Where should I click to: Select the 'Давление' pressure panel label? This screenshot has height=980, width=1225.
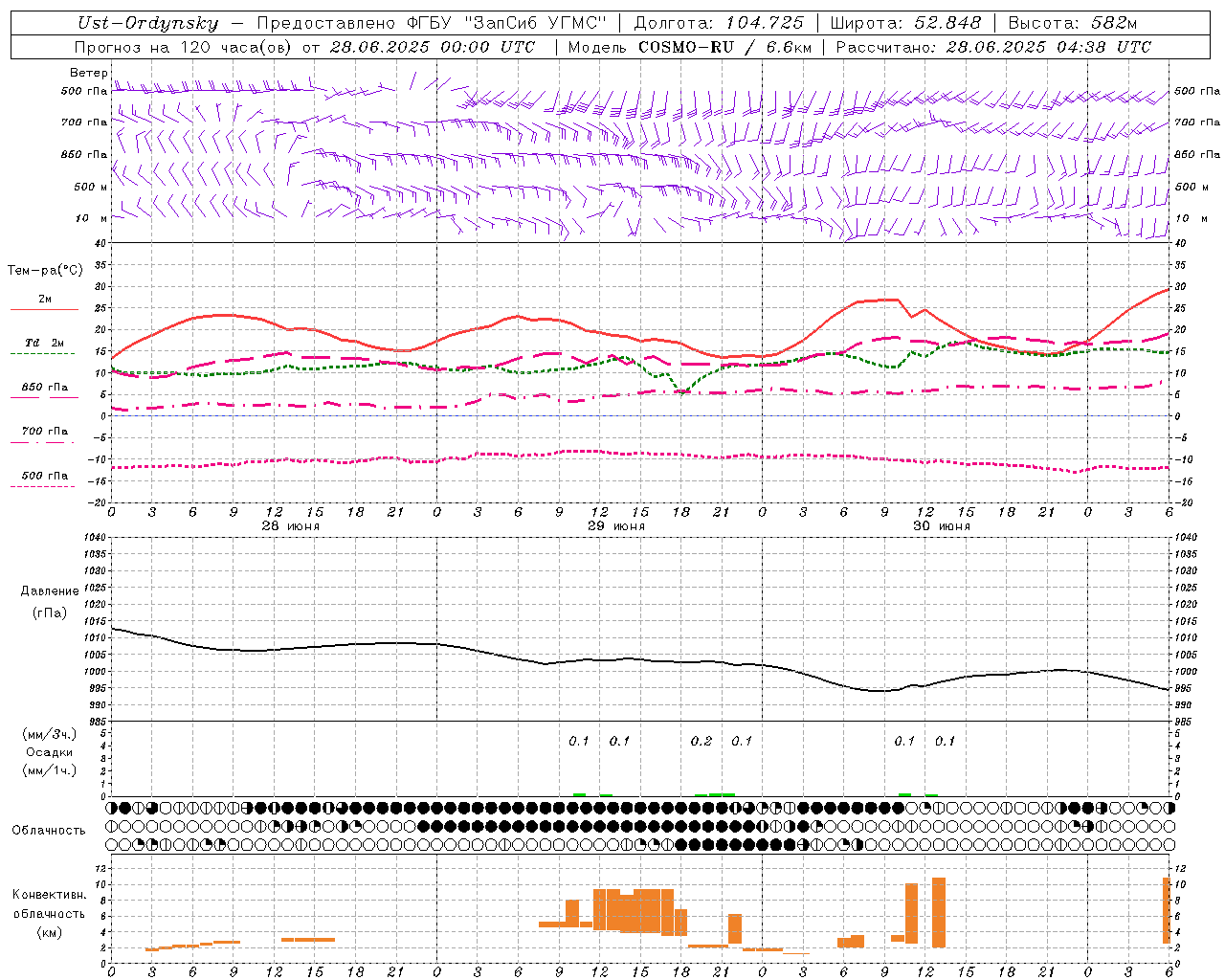point(50,591)
